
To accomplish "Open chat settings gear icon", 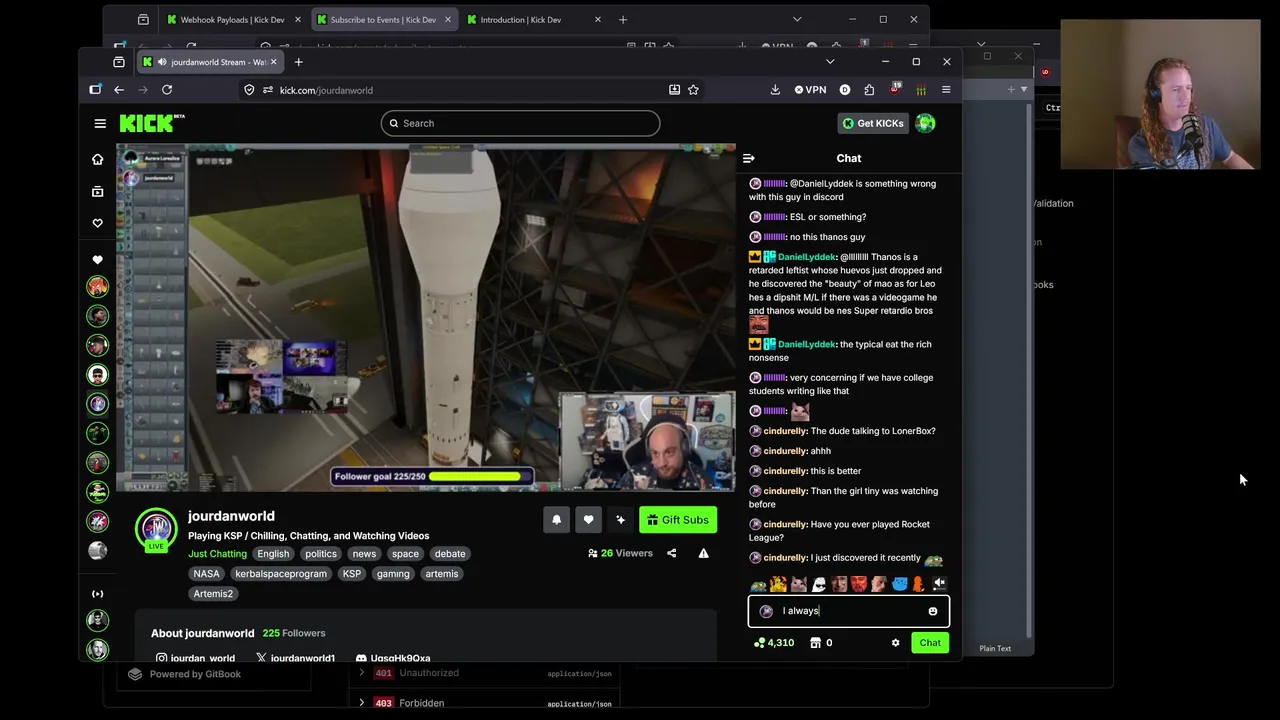I will [x=895, y=643].
